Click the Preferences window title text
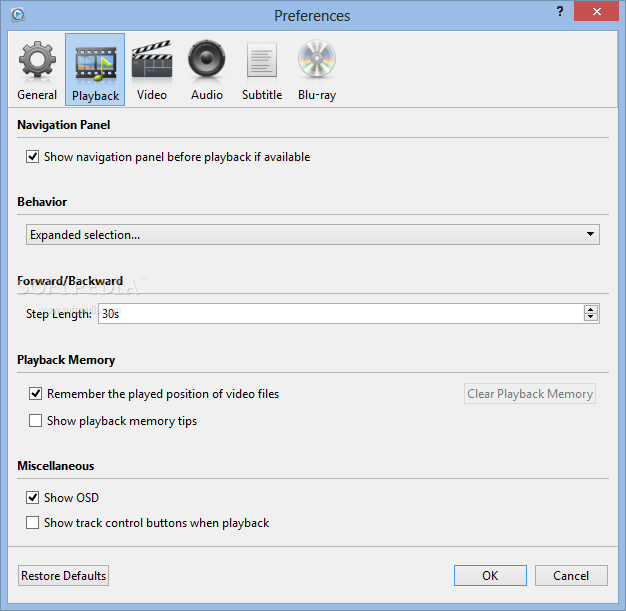 point(312,16)
